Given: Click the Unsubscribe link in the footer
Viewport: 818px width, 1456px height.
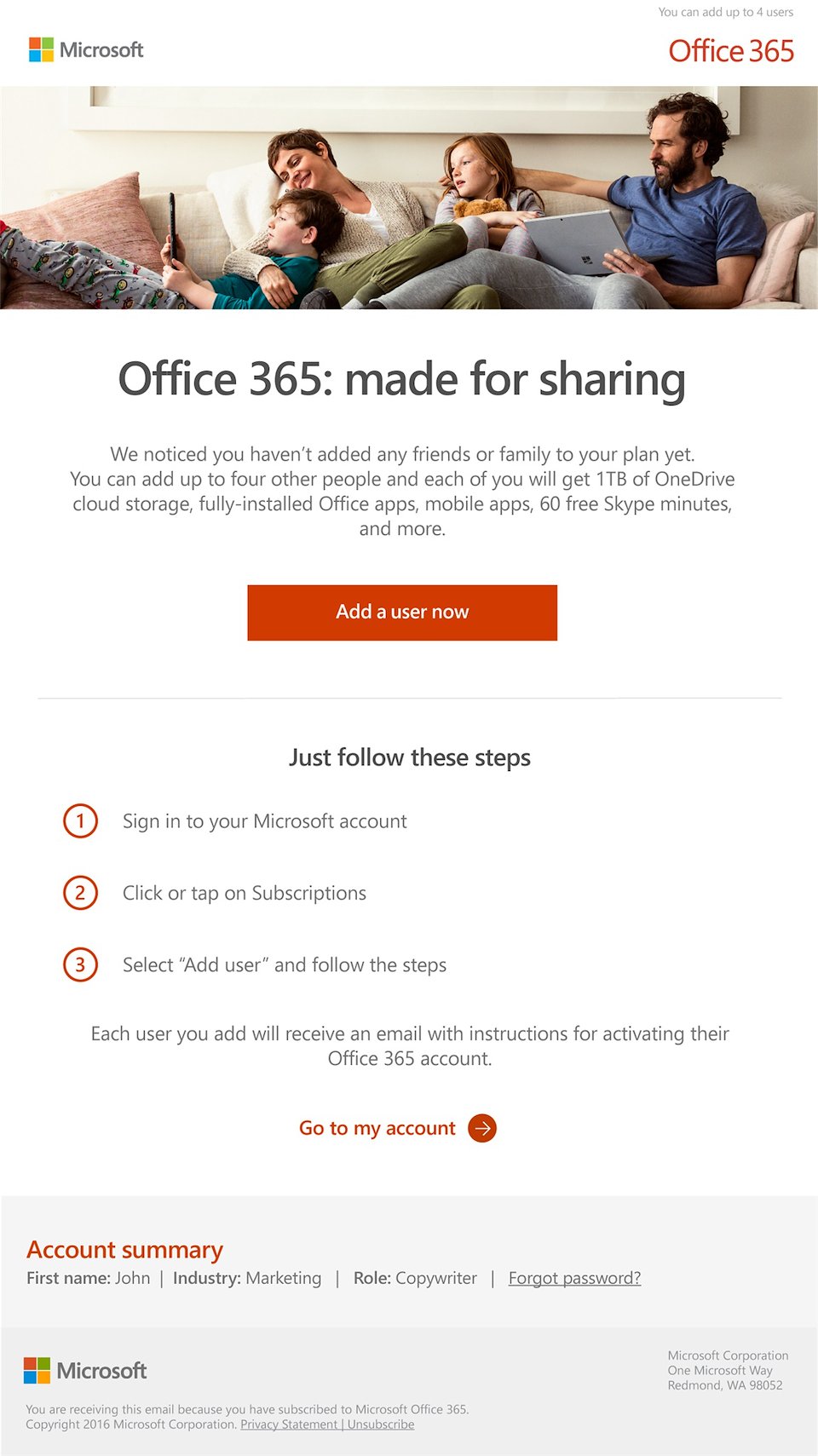Looking at the screenshot, I should pyautogui.click(x=381, y=1424).
